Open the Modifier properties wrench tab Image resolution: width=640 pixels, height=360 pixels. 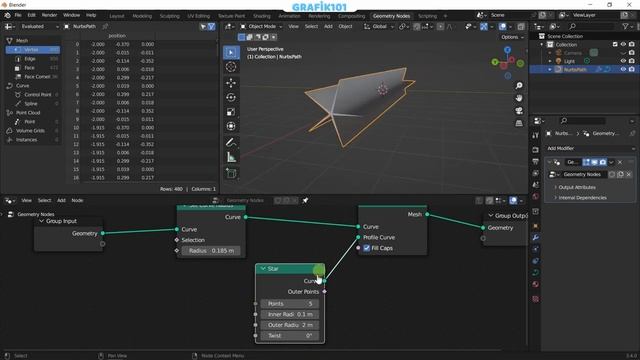536,238
